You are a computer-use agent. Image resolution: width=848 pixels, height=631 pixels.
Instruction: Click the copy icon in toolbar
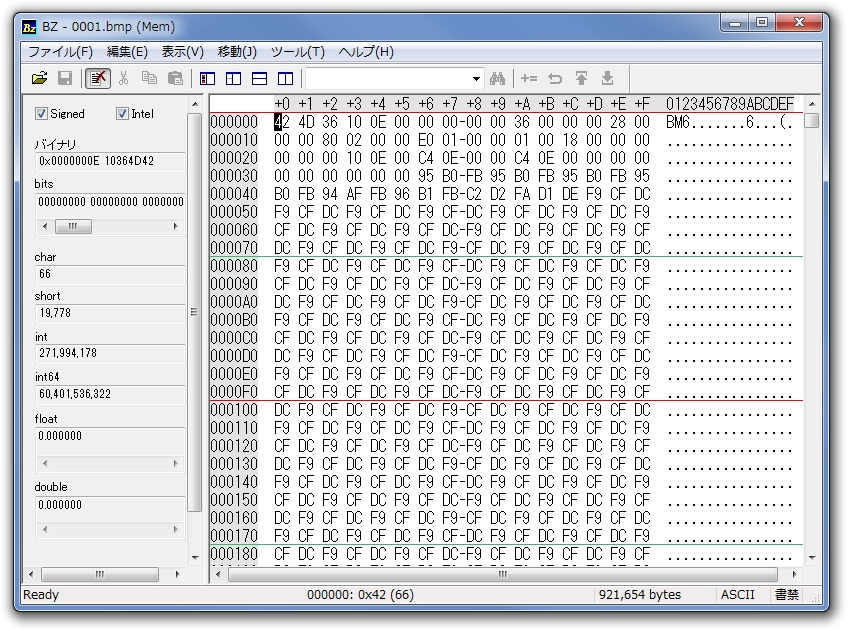click(x=149, y=79)
